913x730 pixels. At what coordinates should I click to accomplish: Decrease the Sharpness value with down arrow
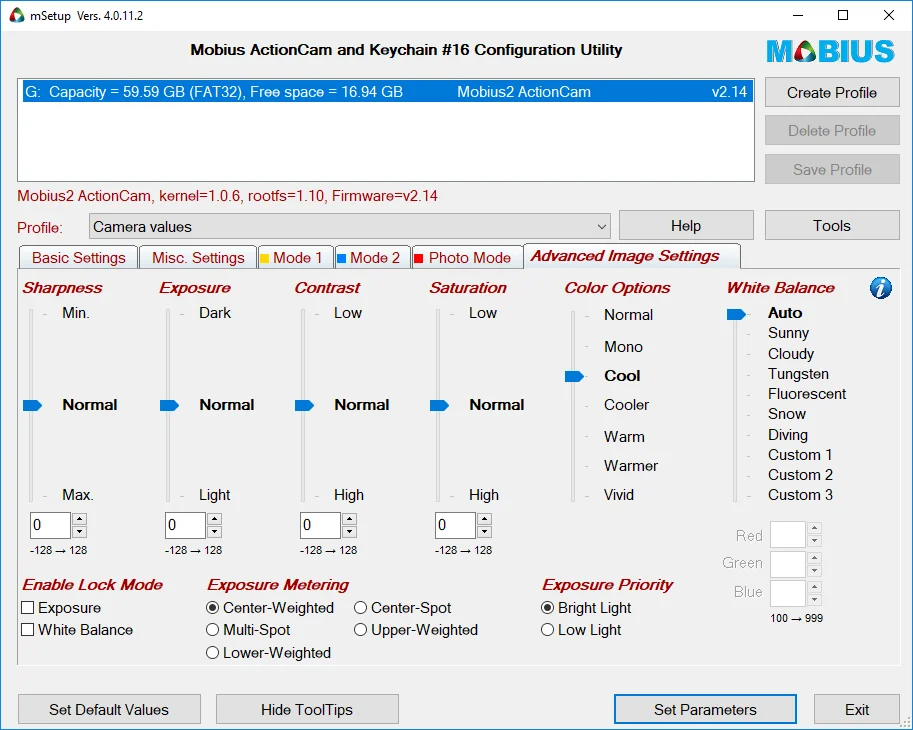(x=80, y=531)
